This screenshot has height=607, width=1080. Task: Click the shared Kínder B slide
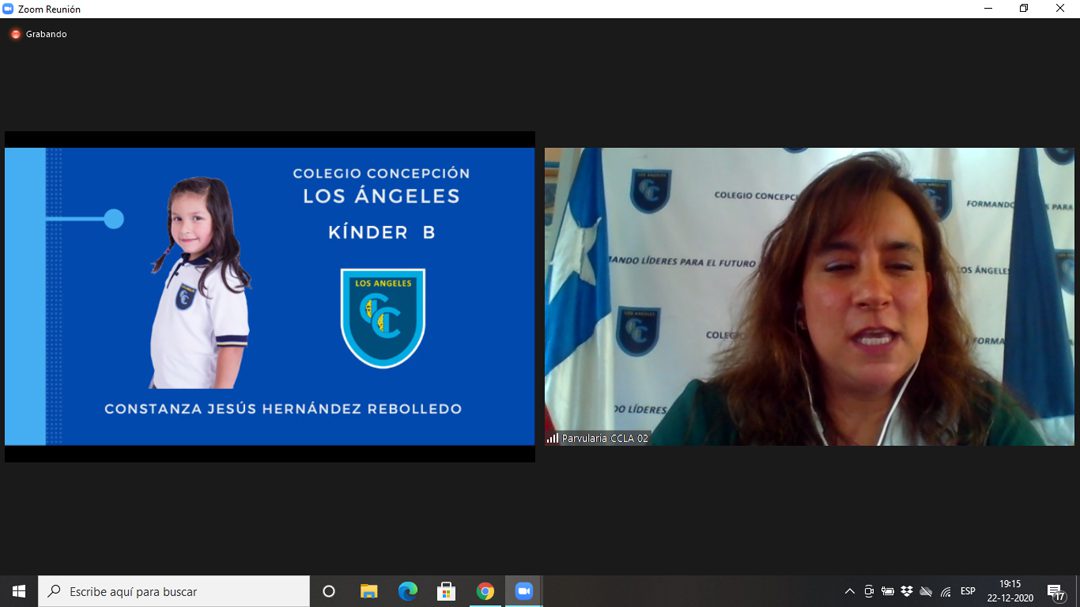[270, 296]
